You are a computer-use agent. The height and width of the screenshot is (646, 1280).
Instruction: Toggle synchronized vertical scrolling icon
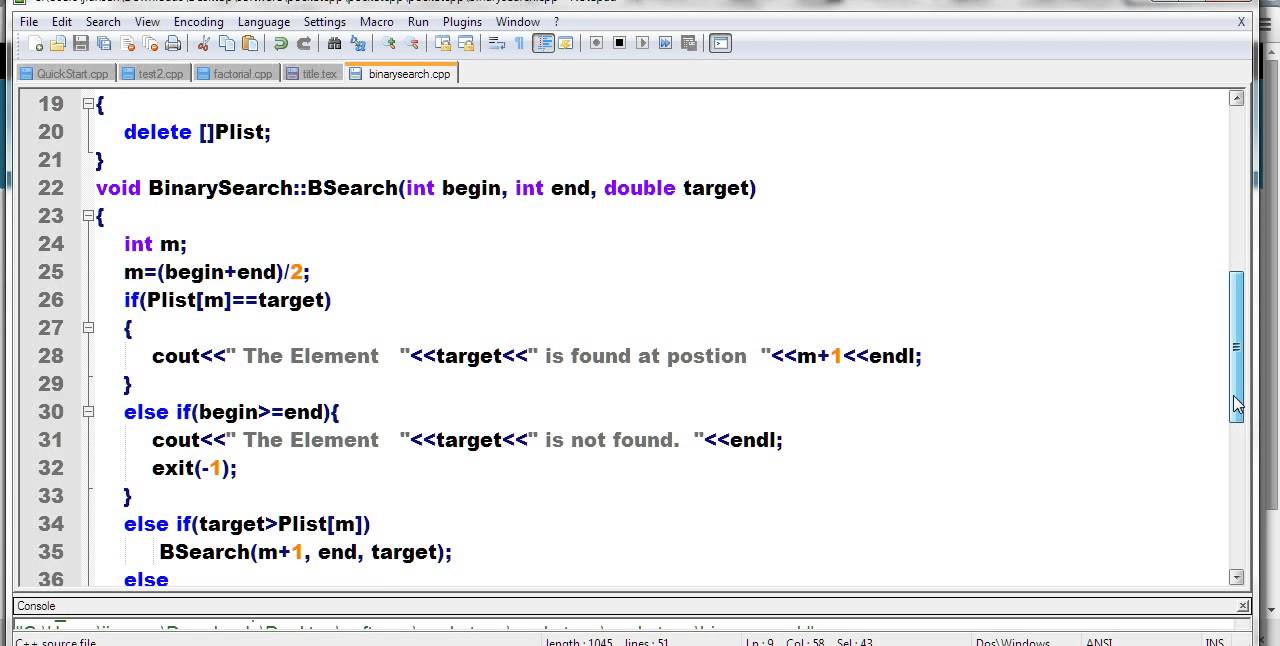443,43
